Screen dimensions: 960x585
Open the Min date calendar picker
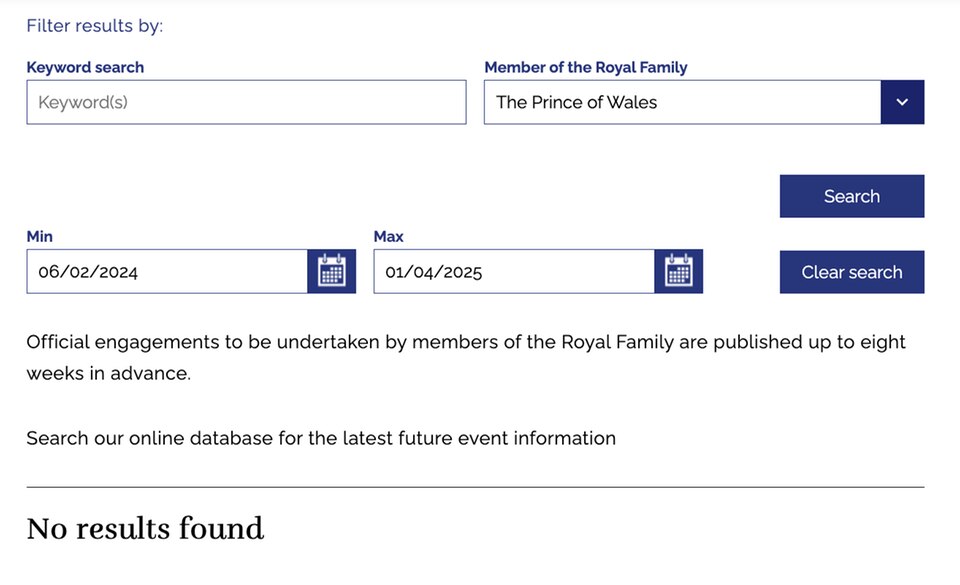pyautogui.click(x=331, y=271)
